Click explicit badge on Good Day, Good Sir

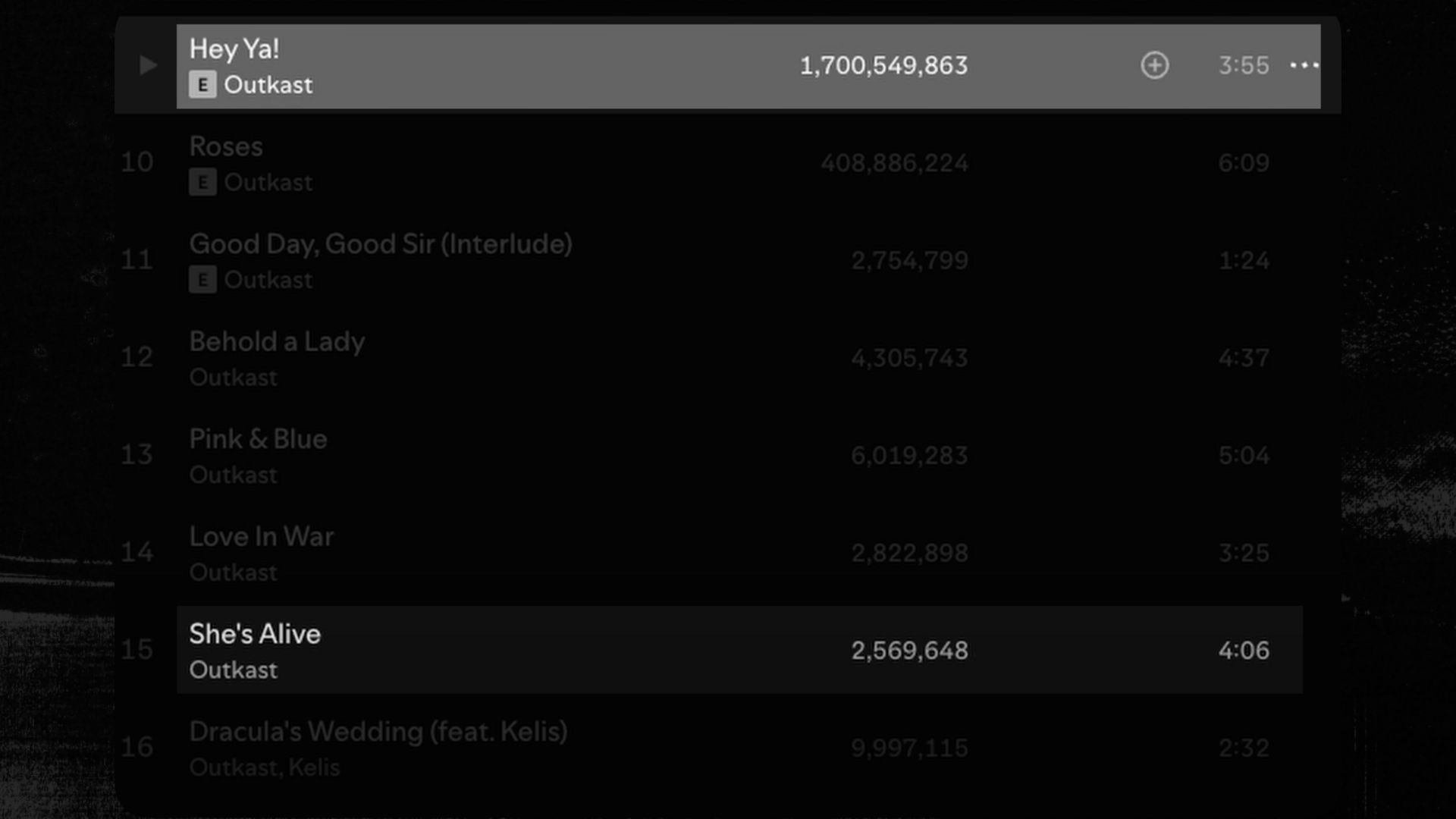[x=202, y=280]
